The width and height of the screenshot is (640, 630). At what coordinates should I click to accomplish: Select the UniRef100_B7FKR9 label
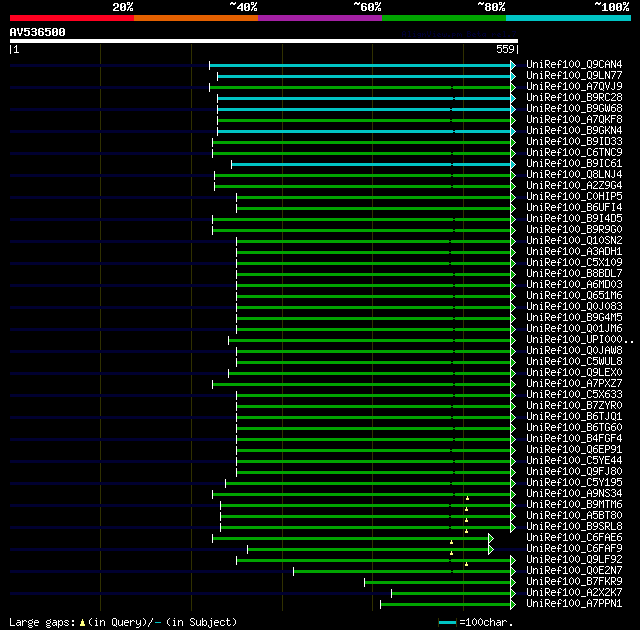pos(574,582)
